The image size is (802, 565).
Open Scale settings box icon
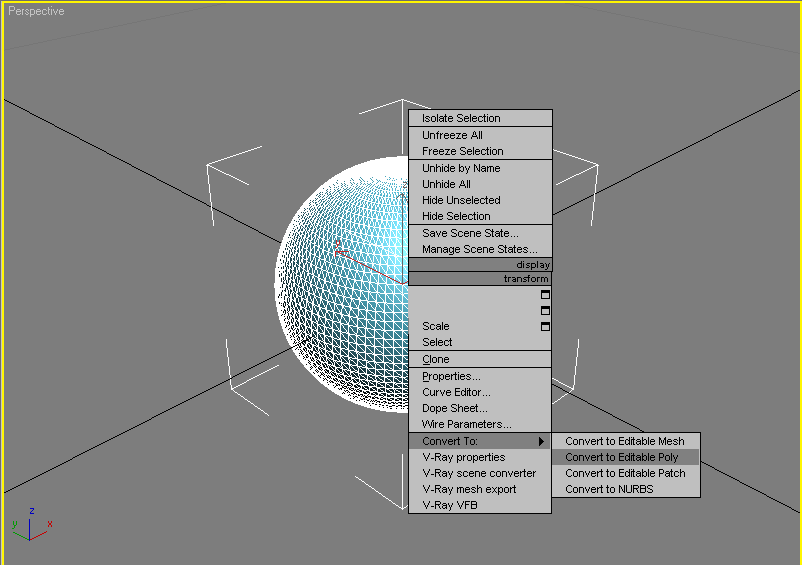545,326
